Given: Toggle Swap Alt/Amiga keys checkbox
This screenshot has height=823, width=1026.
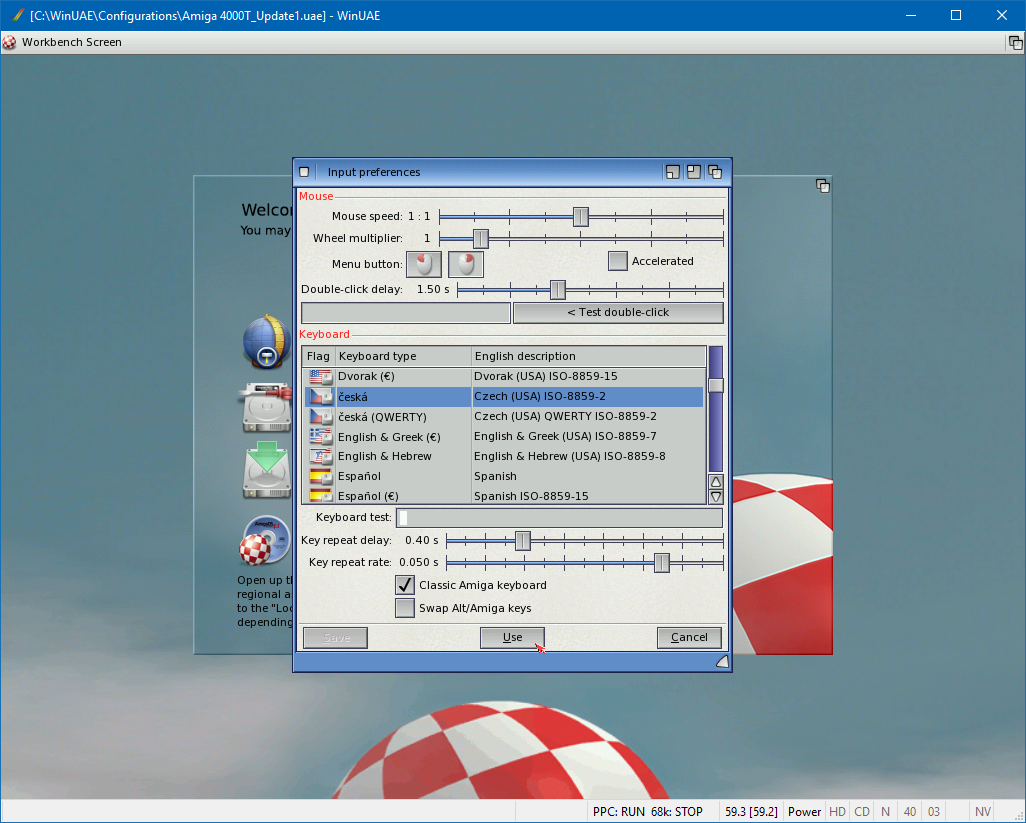Looking at the screenshot, I should click(405, 608).
